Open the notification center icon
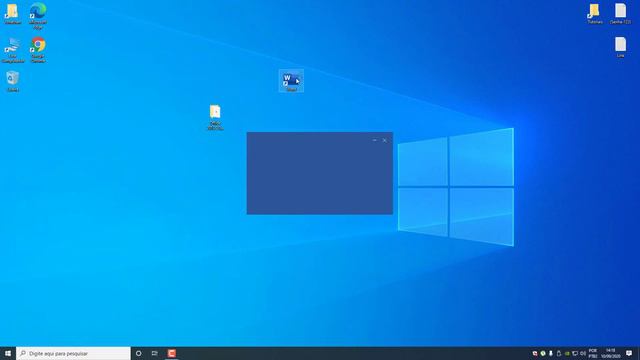This screenshot has height=360, width=640. coord(629,353)
